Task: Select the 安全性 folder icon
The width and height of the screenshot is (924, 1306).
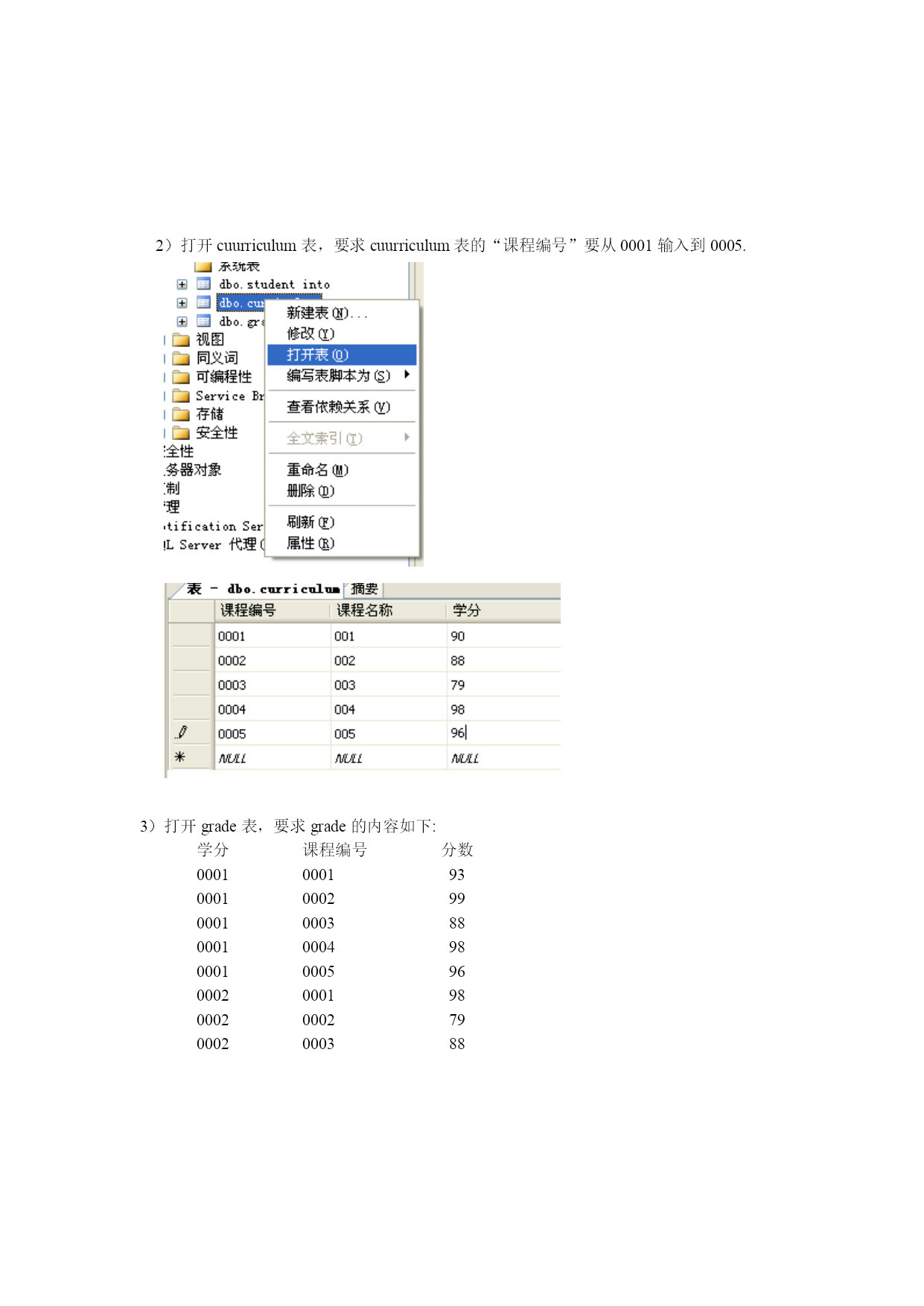Action: pyautogui.click(x=181, y=433)
